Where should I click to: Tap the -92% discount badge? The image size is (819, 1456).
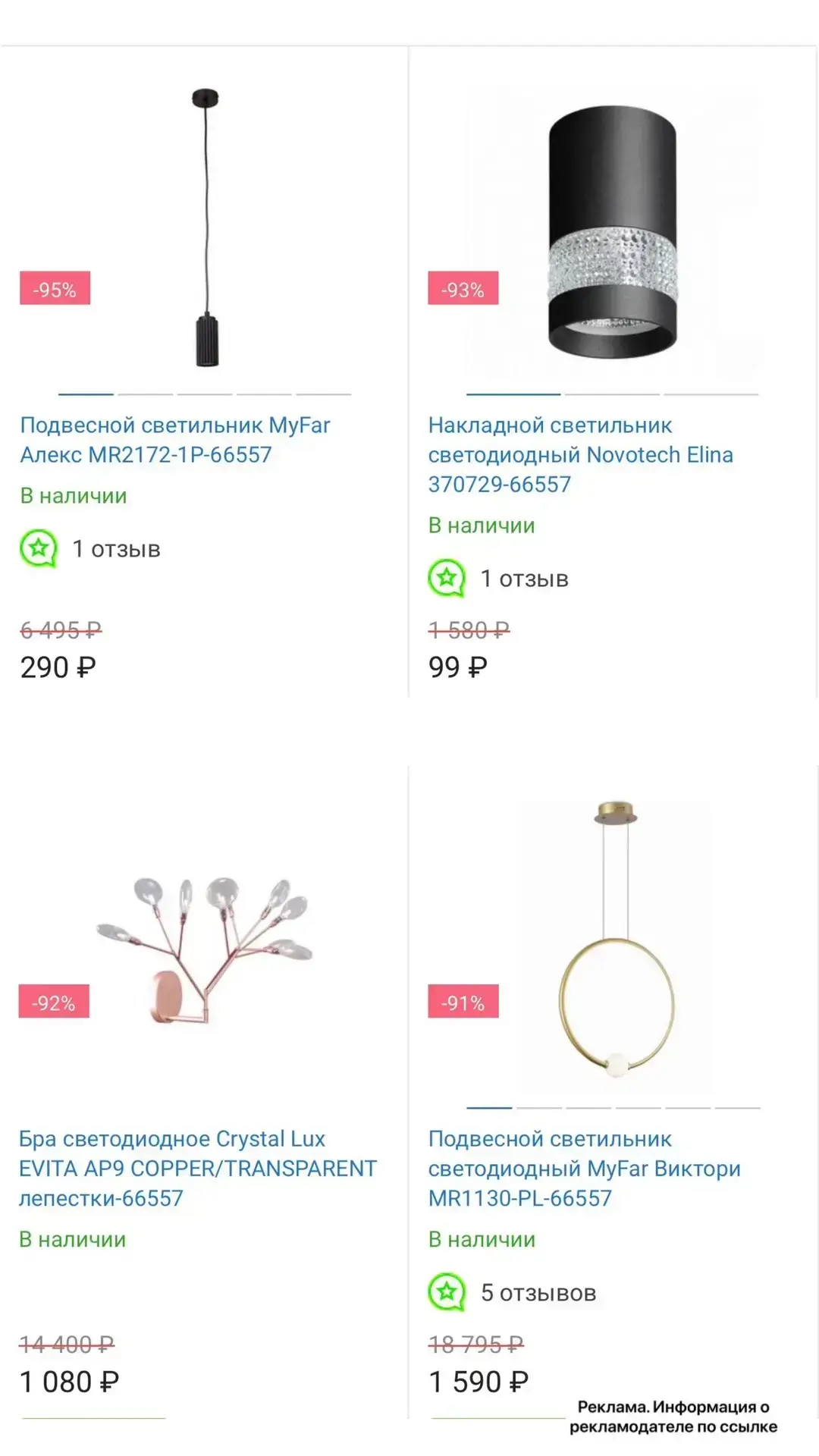[x=54, y=1002]
